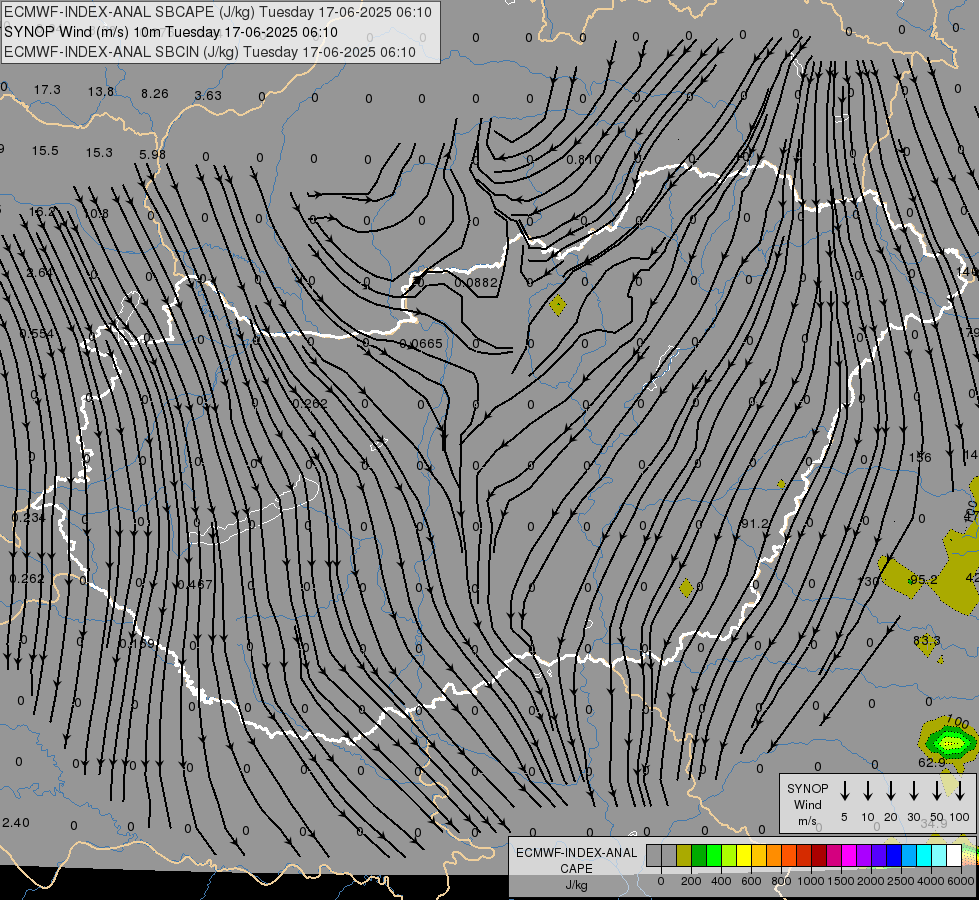
Task: Click the 20 m/s wind arrow in legend
Action: click(890, 791)
